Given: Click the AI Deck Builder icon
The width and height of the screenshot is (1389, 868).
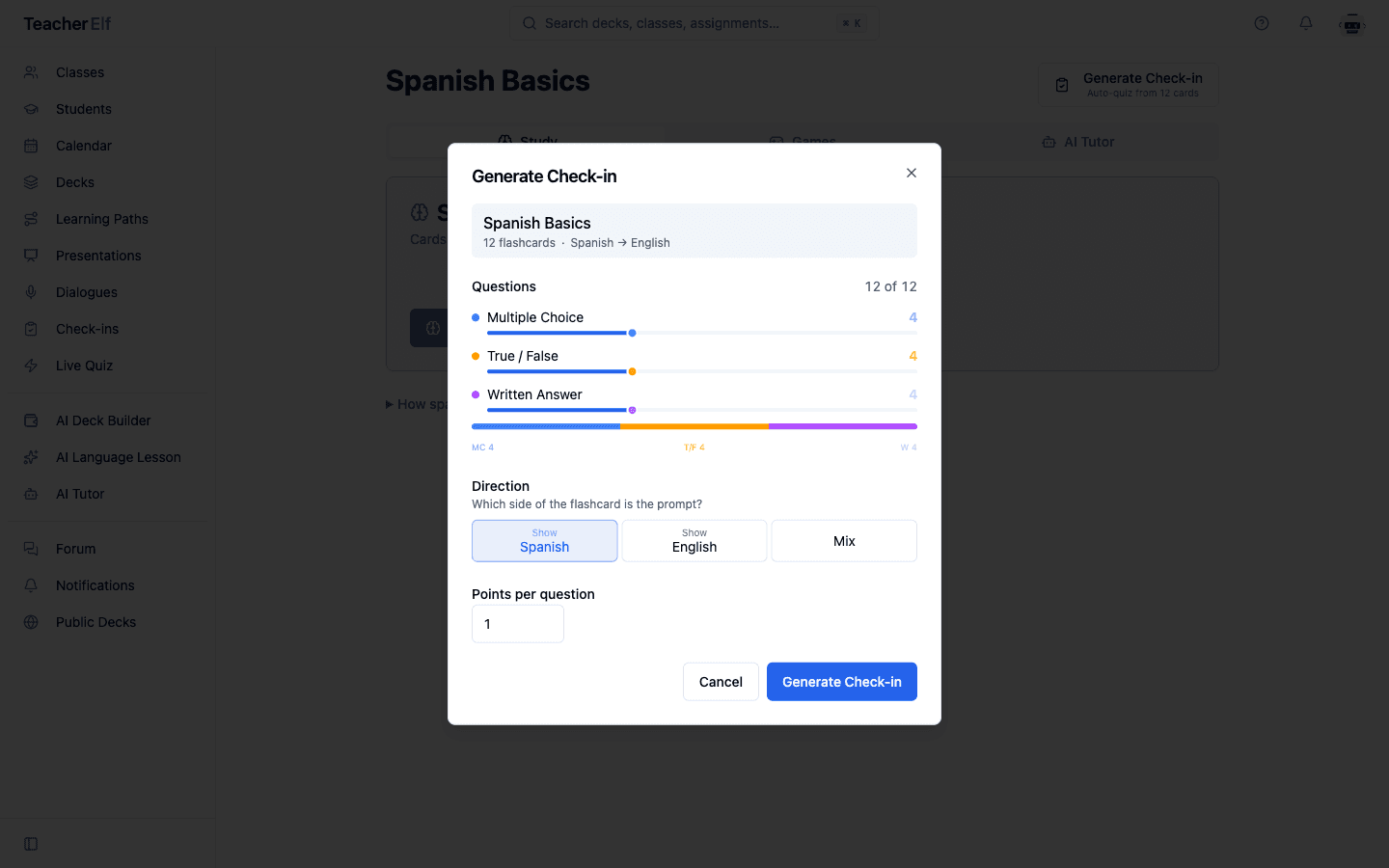Looking at the screenshot, I should 31,420.
